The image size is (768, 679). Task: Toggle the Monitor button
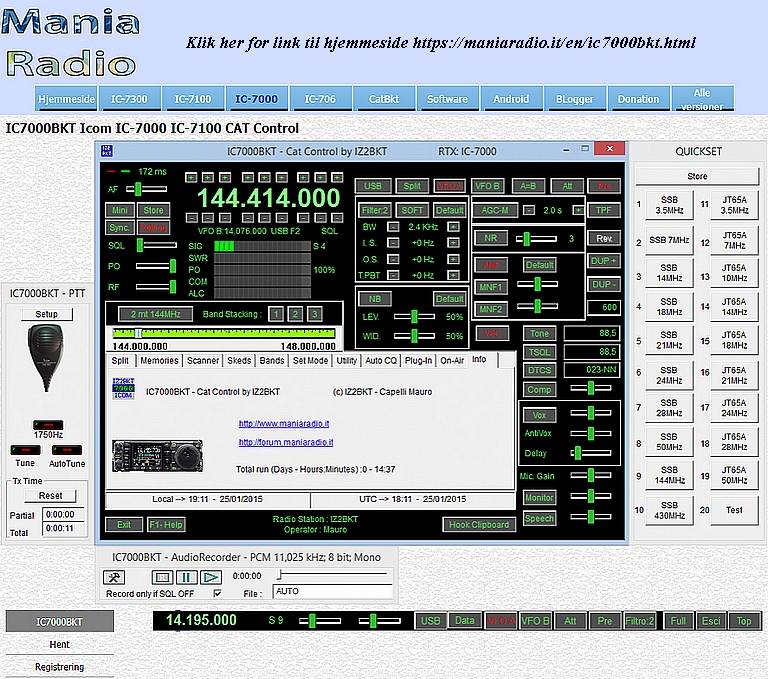point(539,497)
